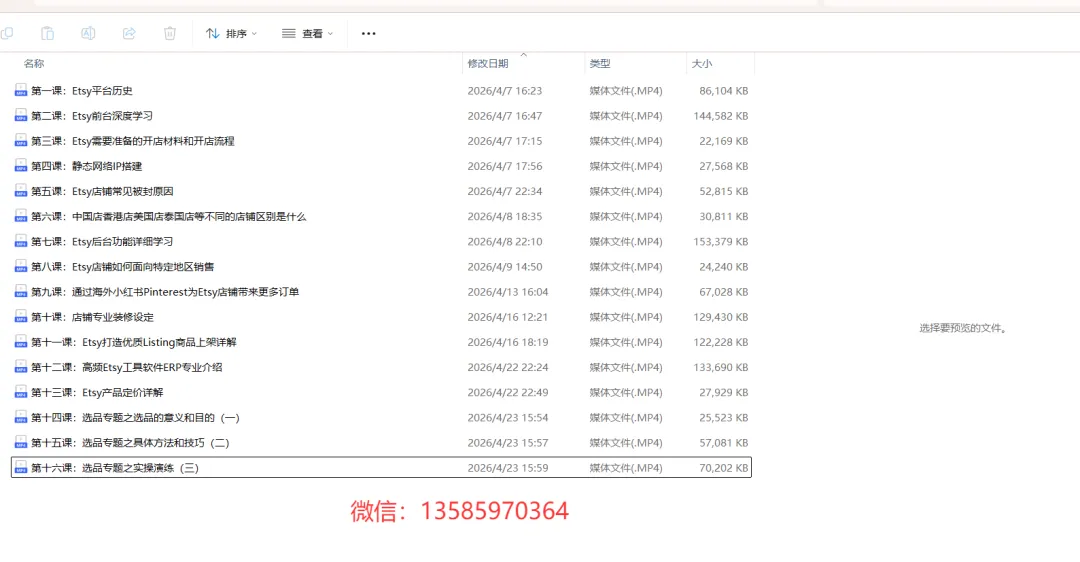This screenshot has width=1080, height=562.
Task: Click the date 2026/4/8 18:35
Action: click(x=505, y=216)
